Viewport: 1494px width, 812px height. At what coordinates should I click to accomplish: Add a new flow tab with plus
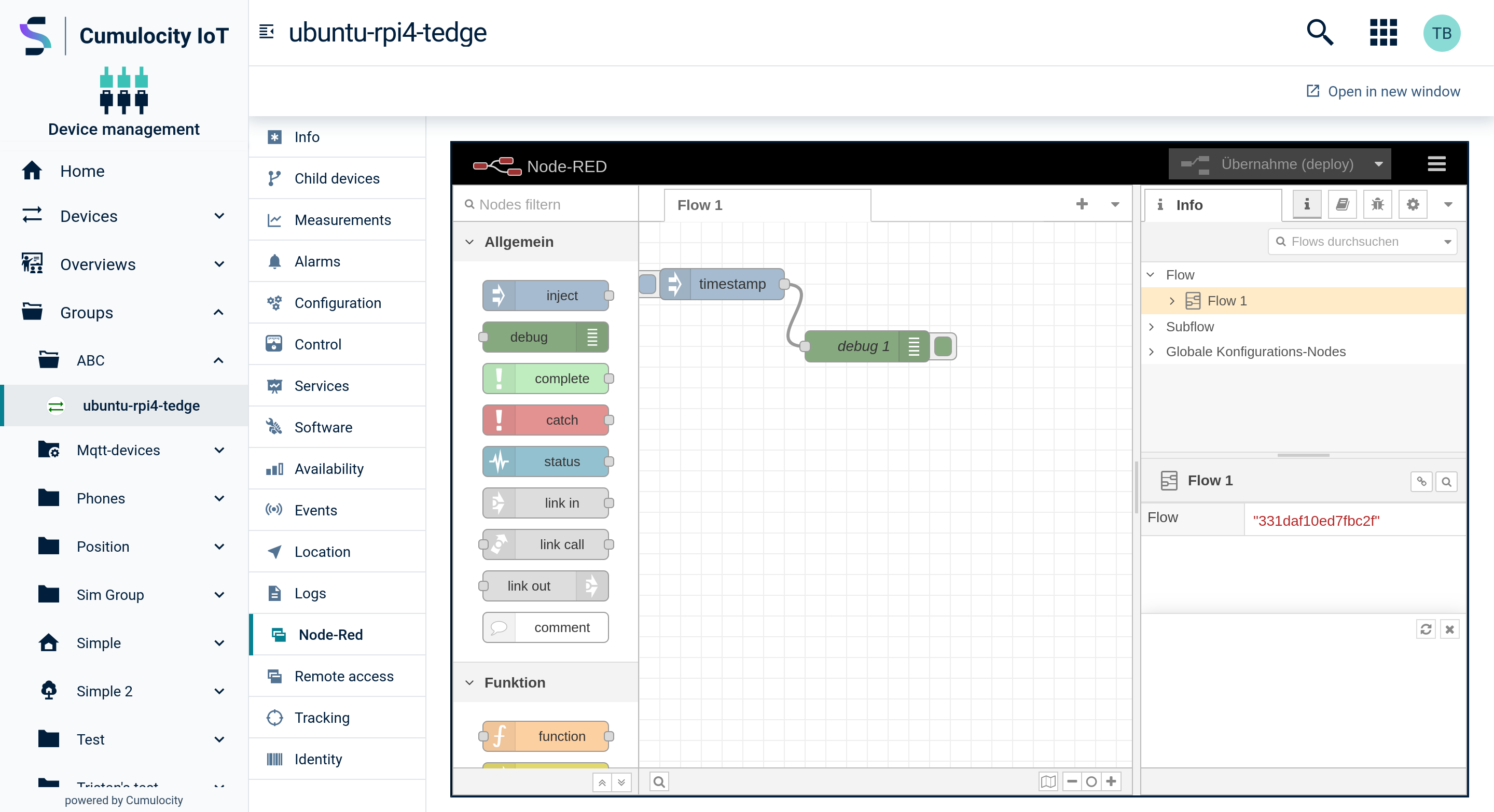click(x=1082, y=204)
